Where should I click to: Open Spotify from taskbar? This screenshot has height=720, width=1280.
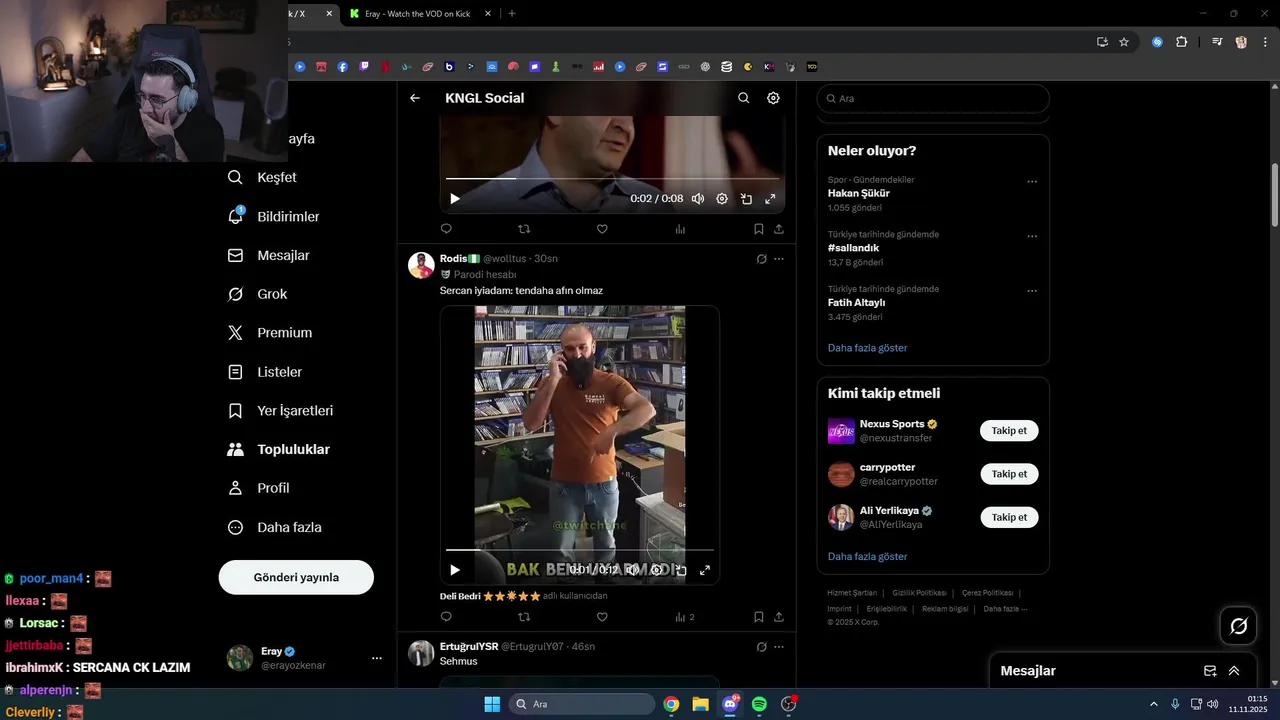(x=759, y=704)
